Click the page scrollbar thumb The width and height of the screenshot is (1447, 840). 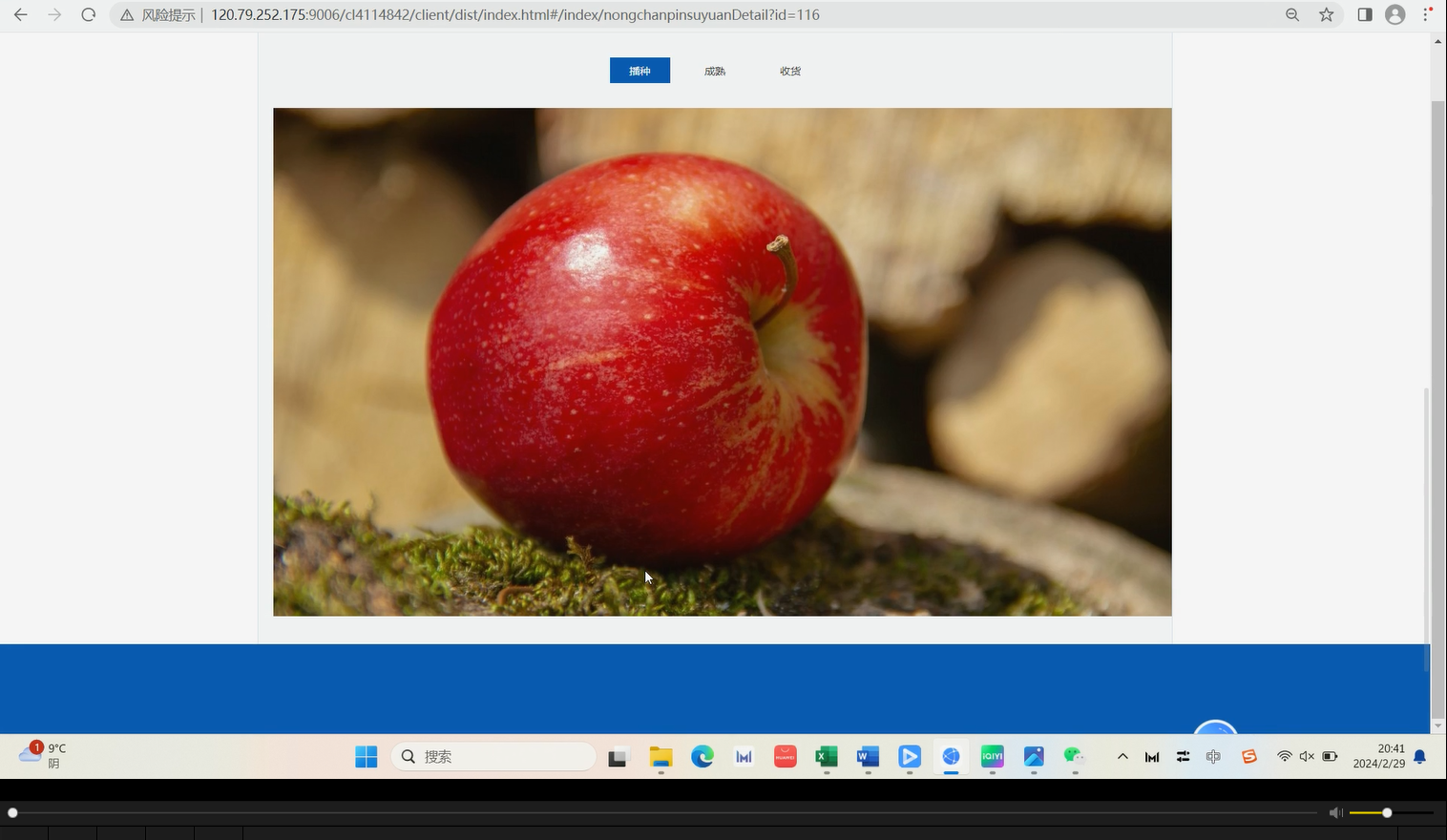point(1438,409)
